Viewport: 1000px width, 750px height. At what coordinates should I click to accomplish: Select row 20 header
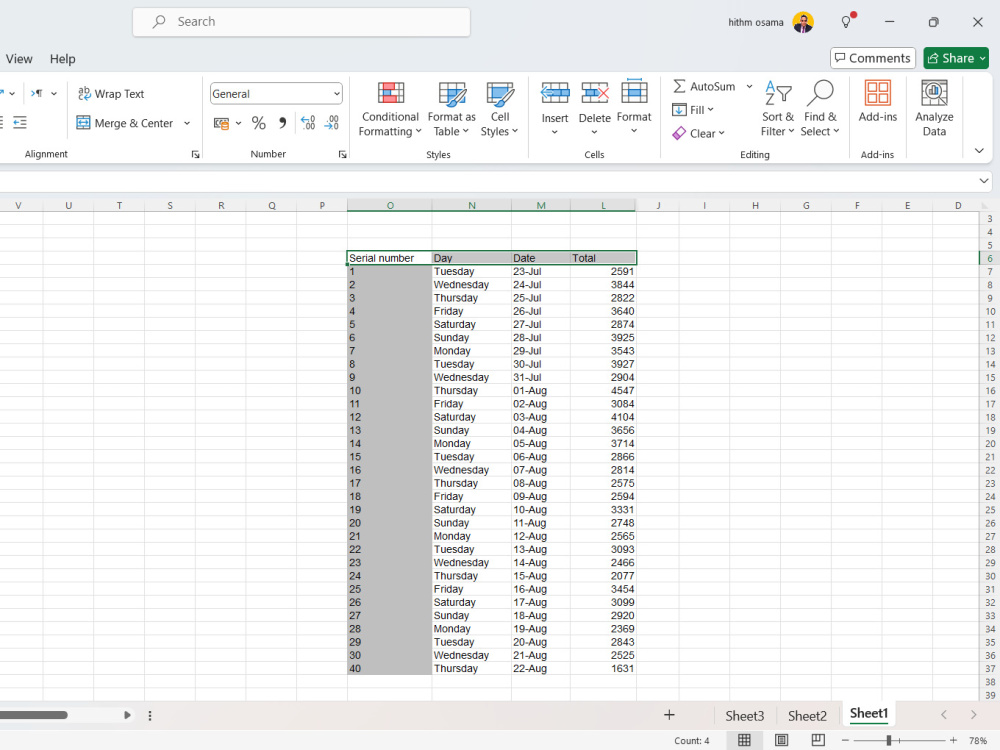[990, 443]
